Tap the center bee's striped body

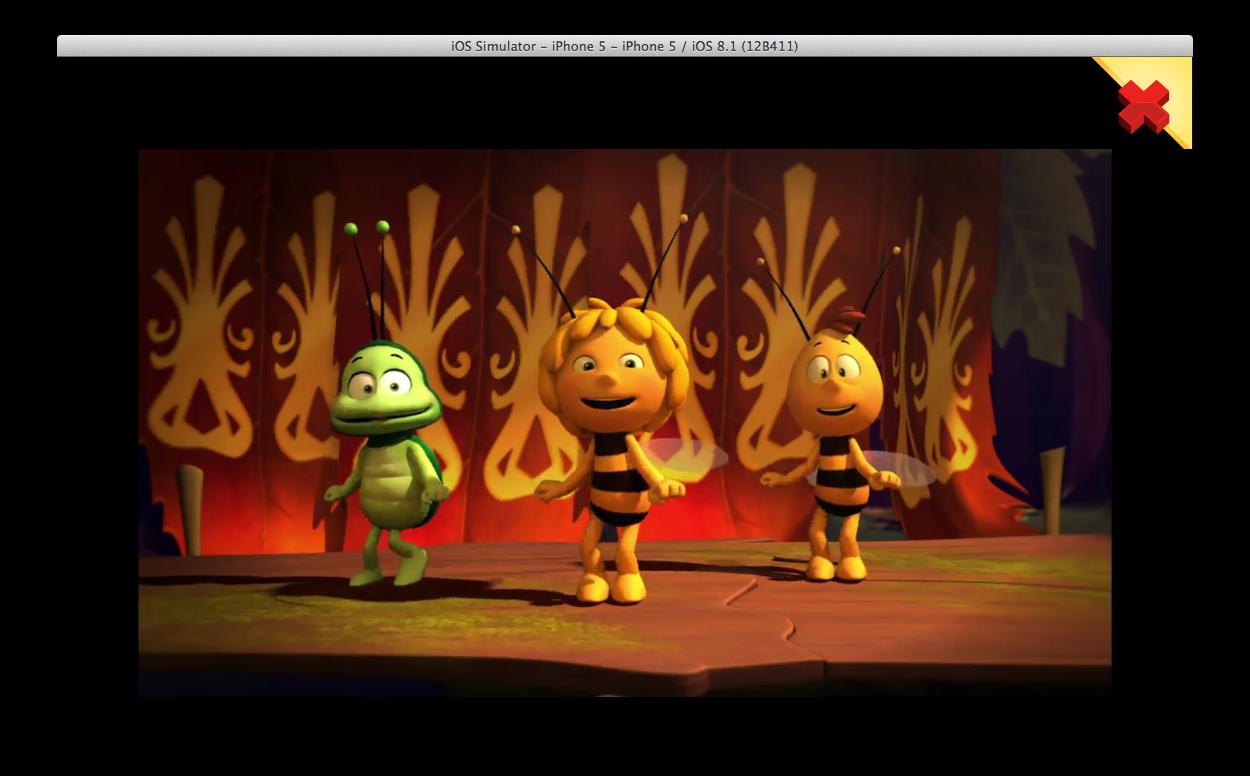[618, 478]
